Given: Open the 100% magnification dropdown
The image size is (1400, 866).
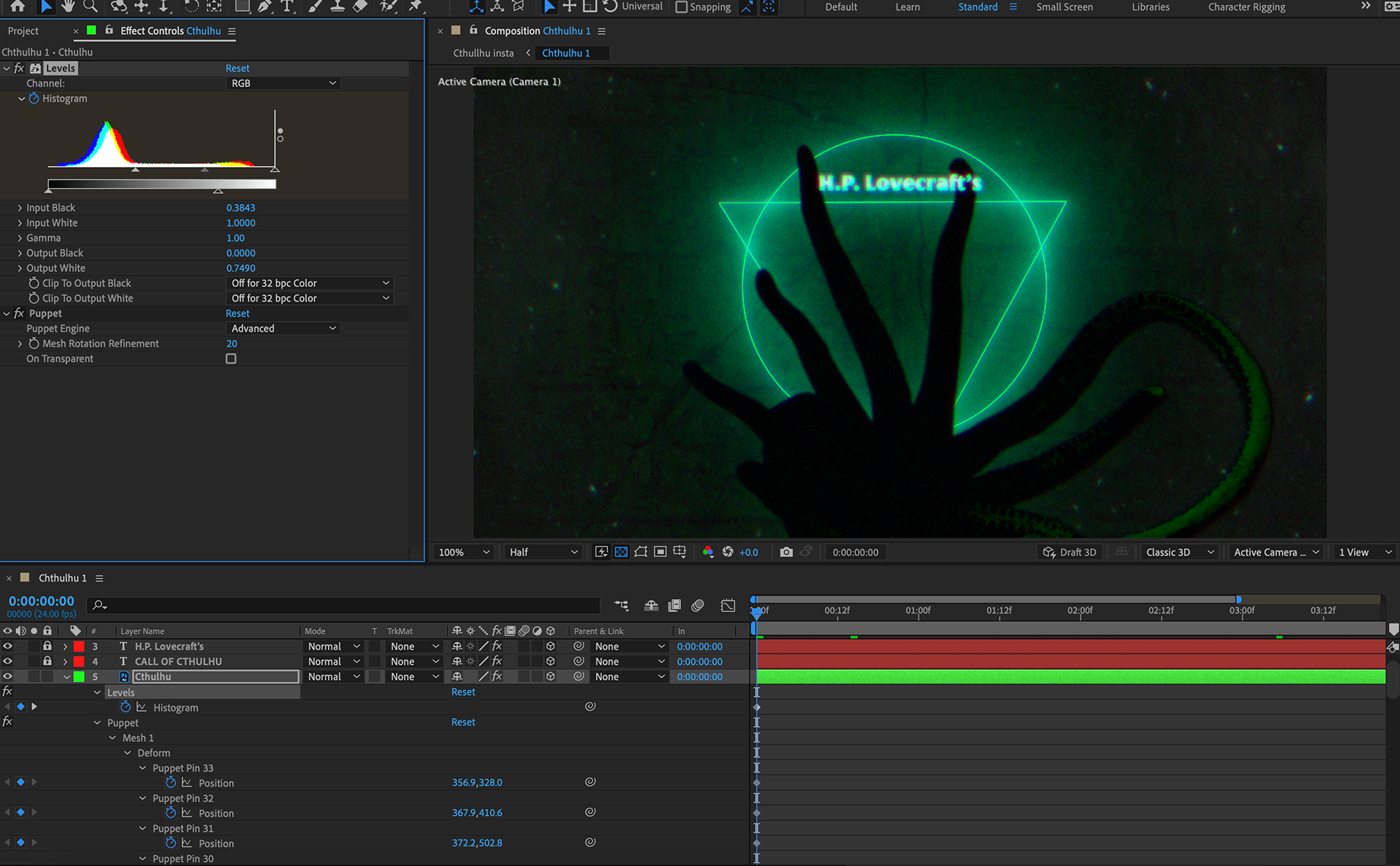Looking at the screenshot, I should click(464, 552).
